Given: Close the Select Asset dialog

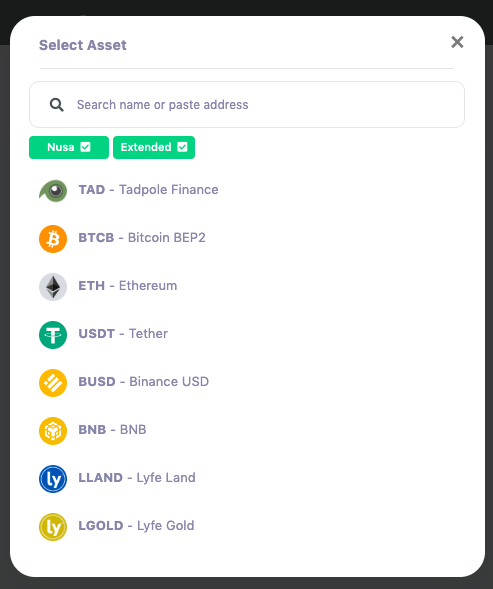Looking at the screenshot, I should click(457, 42).
